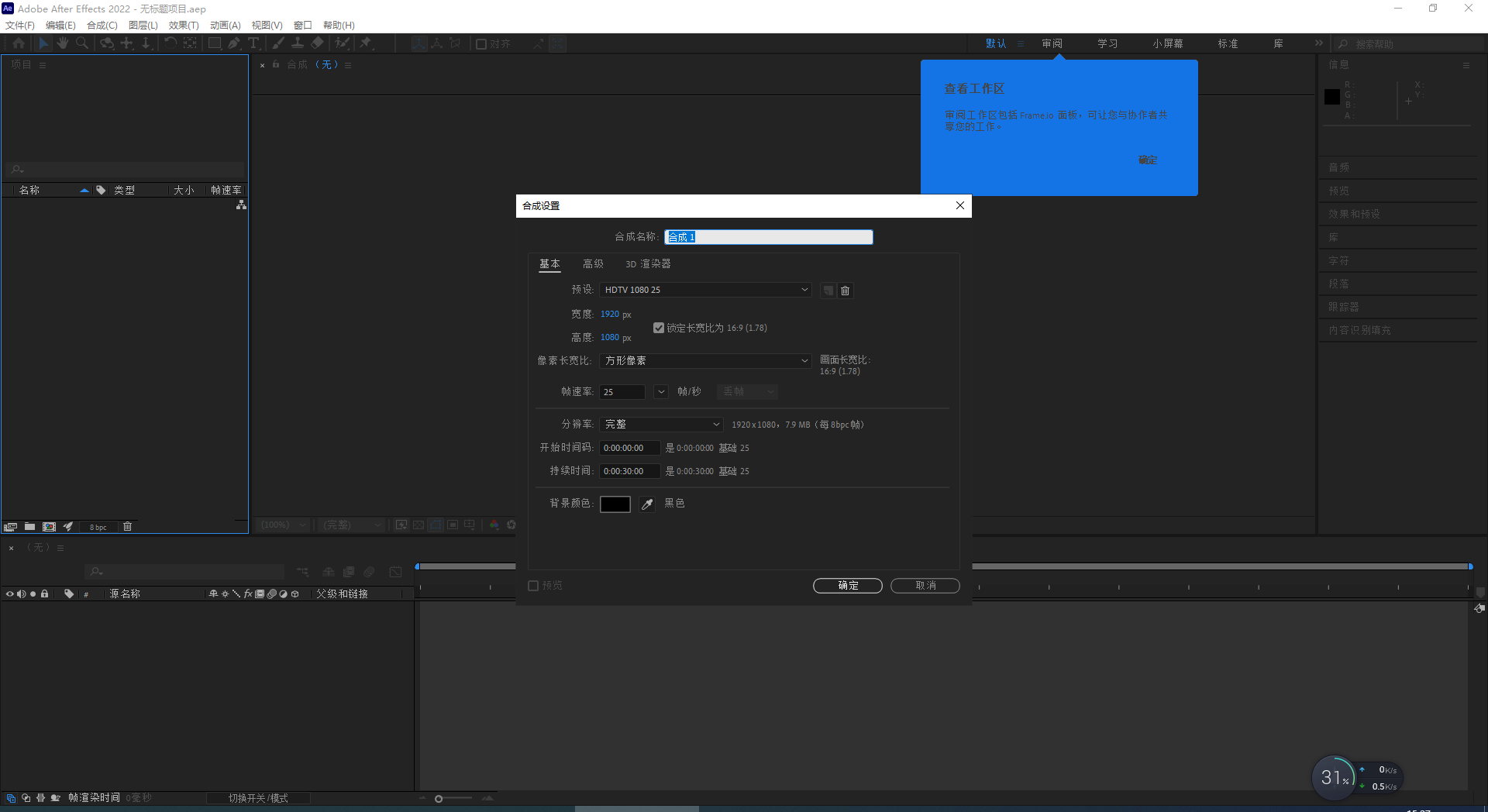Switch to the 高级 tab
This screenshot has width=1488, height=812.
point(593,263)
